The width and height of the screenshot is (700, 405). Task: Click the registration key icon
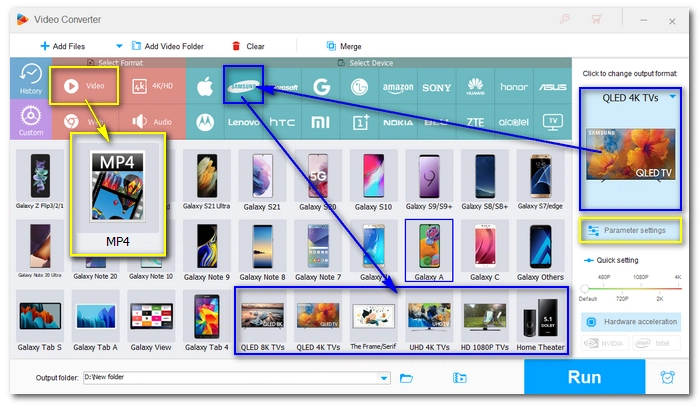[x=565, y=19]
